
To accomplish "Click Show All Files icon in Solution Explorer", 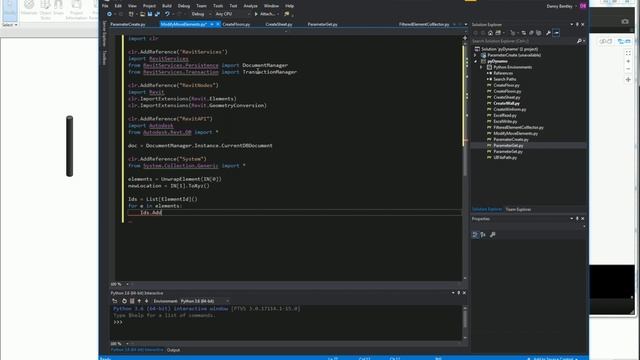I will coord(539,33).
